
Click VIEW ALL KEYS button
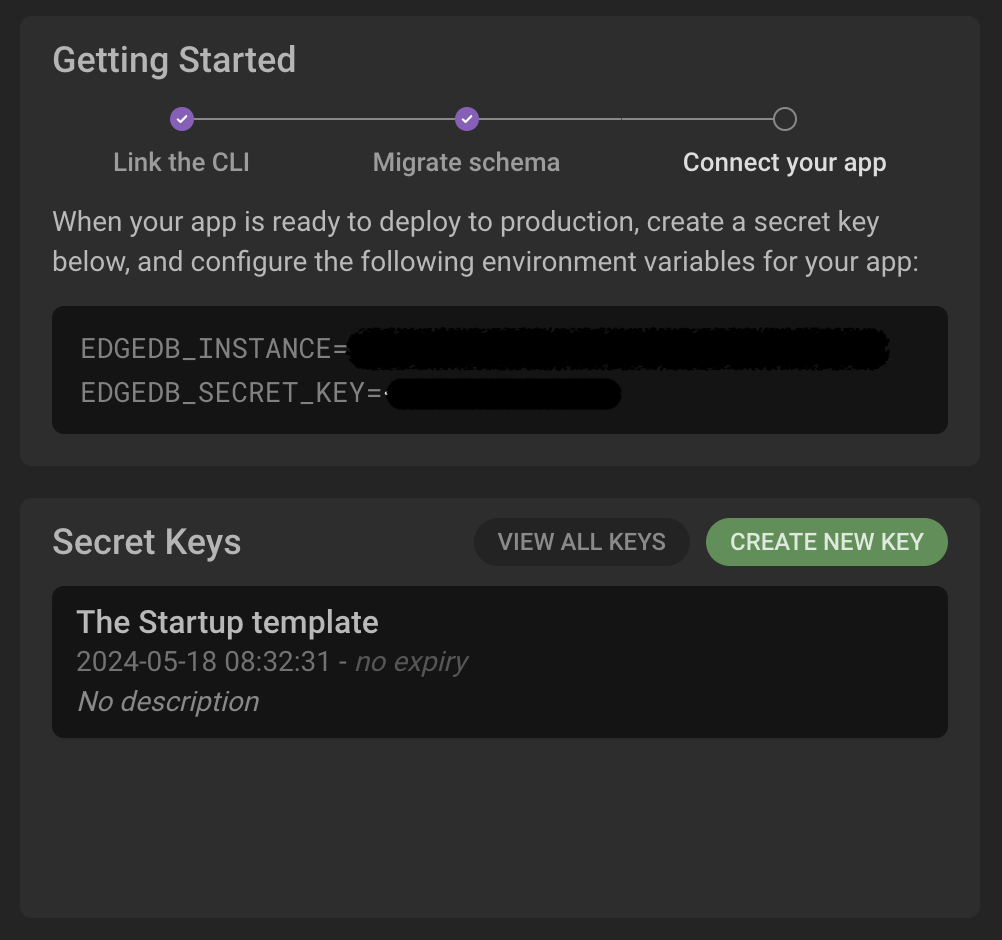(581, 542)
